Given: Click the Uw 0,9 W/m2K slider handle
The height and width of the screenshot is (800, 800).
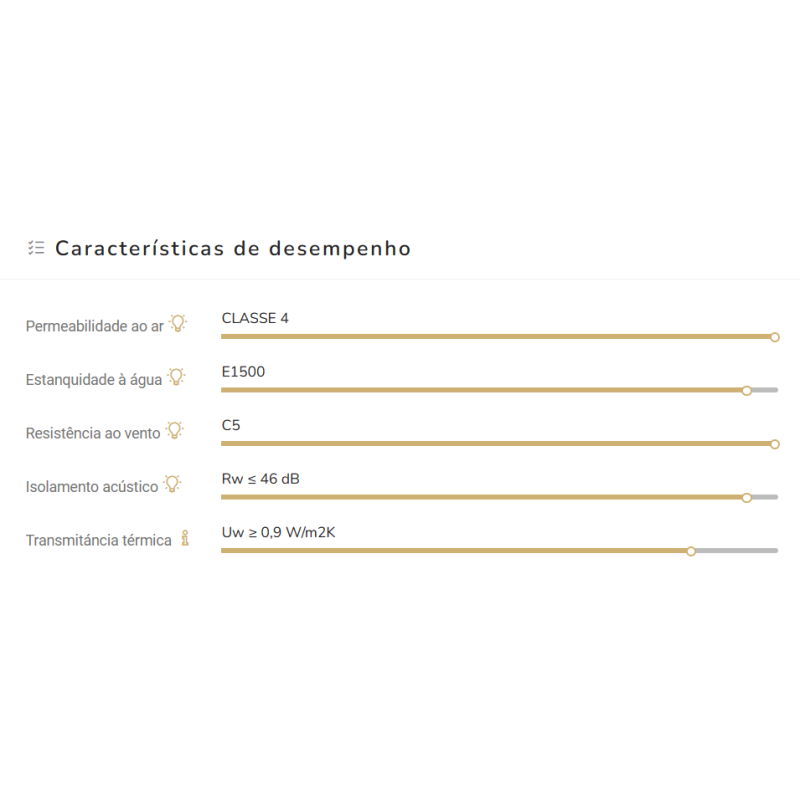Looking at the screenshot, I should 691,552.
